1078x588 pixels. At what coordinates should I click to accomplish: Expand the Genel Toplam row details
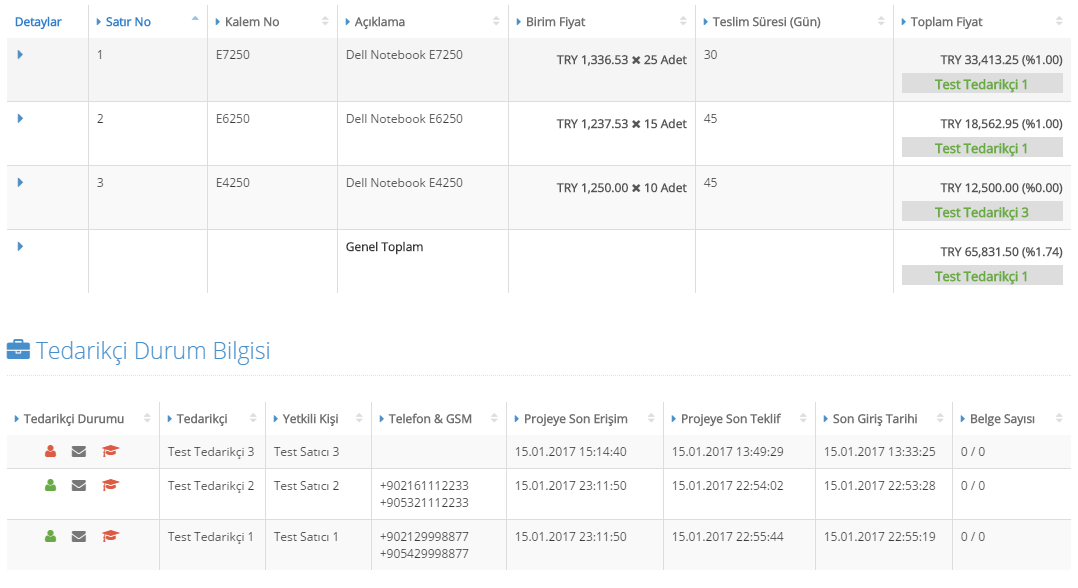[x=20, y=246]
